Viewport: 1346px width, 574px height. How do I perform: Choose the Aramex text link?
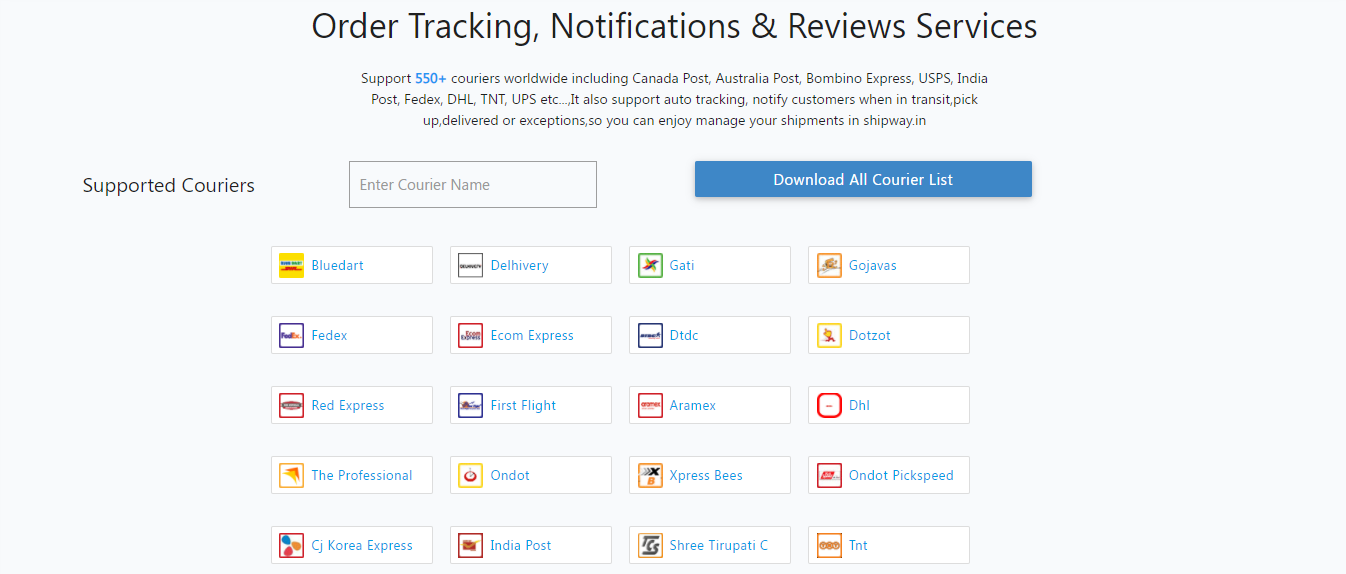point(693,405)
